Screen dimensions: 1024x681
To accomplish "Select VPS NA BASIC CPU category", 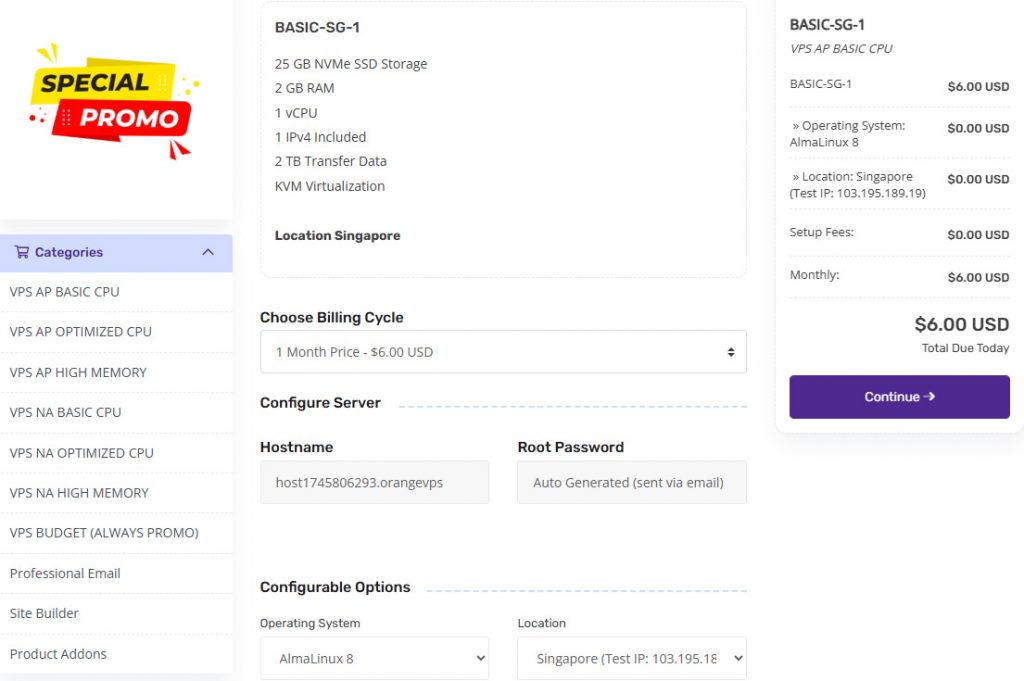I will pyautogui.click(x=65, y=412).
